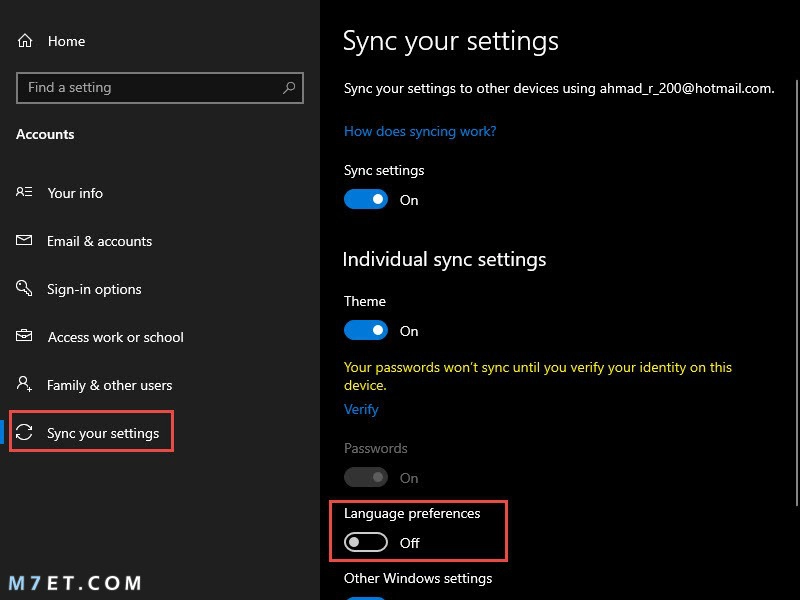
Task: Open 'How does syncing work?' link
Action: 420,132
